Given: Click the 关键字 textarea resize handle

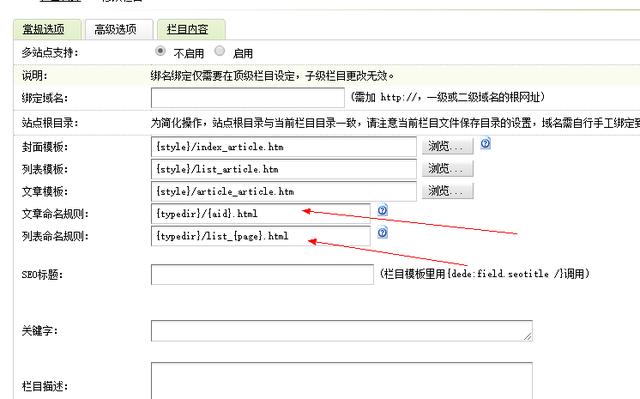Looking at the screenshot, I should pos(528,336).
